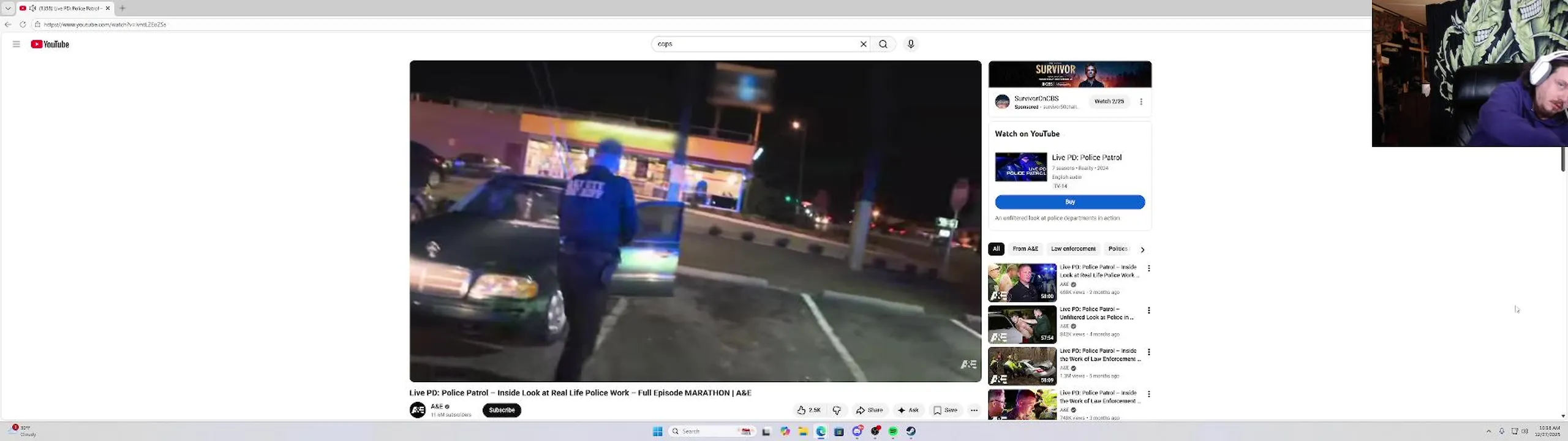Open options for the 2 months ago video
Viewport: 1568px width, 441px height.
click(x=1148, y=268)
